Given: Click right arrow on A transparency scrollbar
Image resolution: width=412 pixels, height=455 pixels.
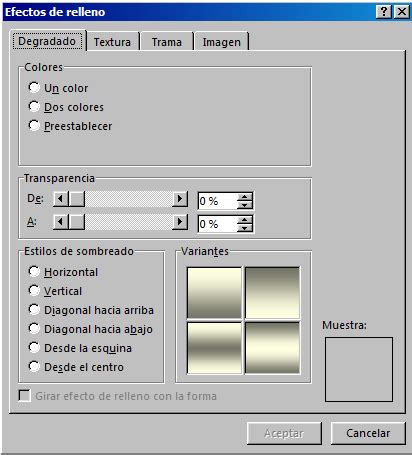Looking at the screenshot, I should pos(180,222).
